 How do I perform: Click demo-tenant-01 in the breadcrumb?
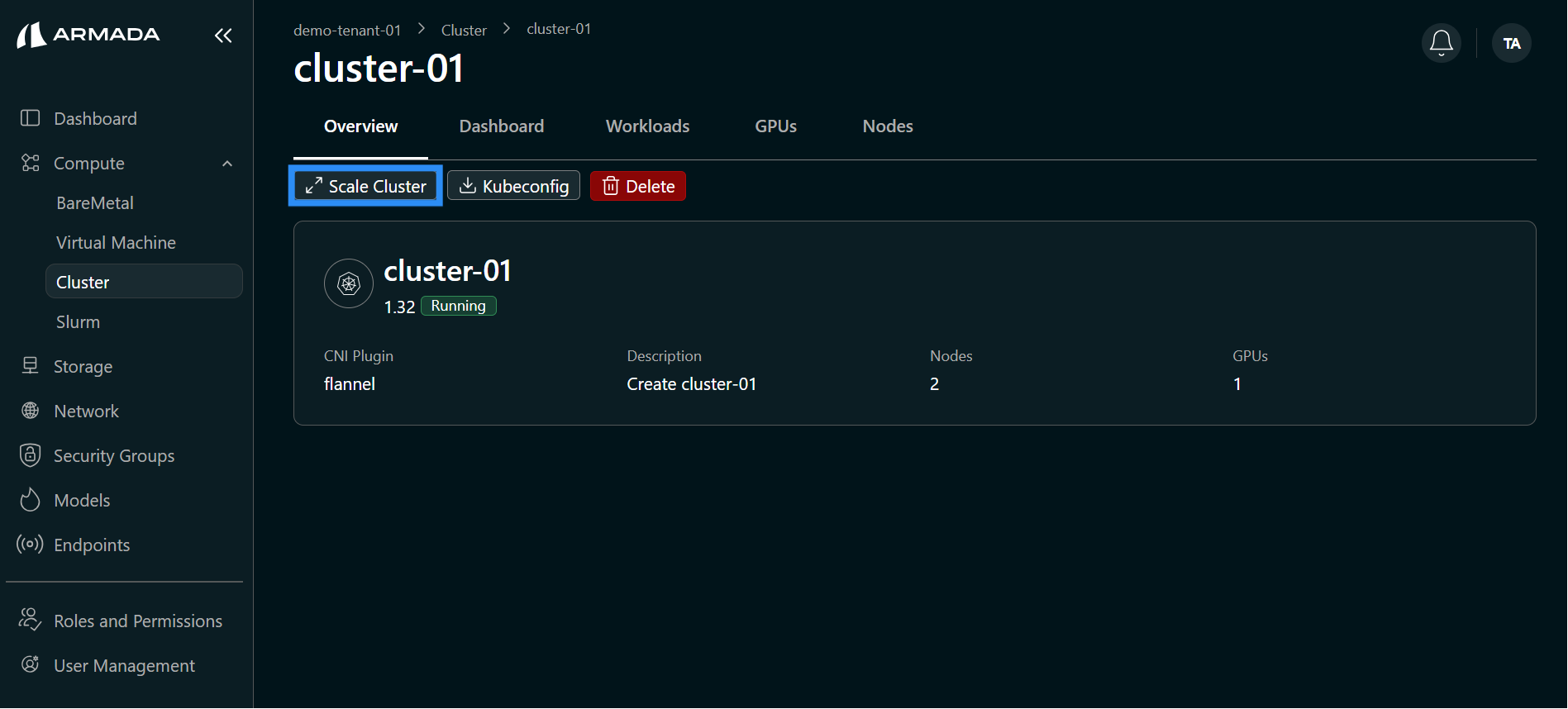click(347, 30)
